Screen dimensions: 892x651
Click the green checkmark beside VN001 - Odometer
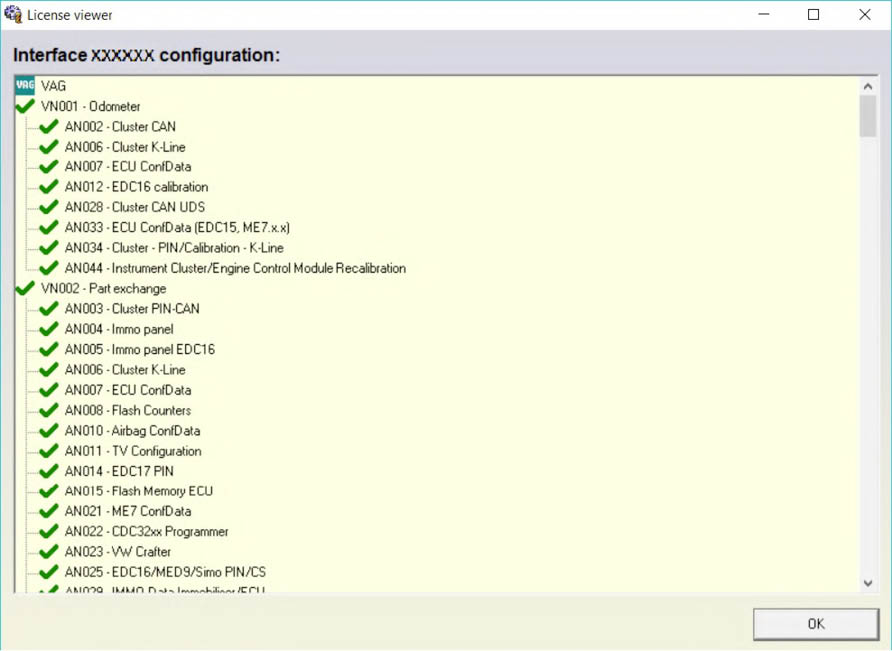(x=25, y=106)
